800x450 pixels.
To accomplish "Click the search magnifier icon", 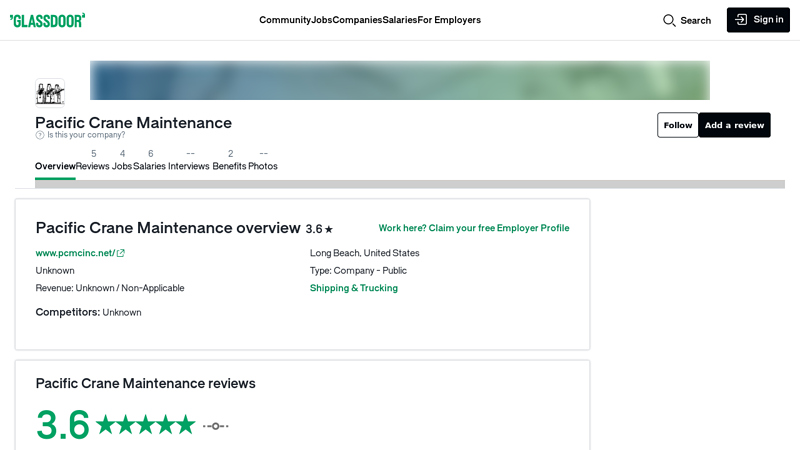I will 669,20.
